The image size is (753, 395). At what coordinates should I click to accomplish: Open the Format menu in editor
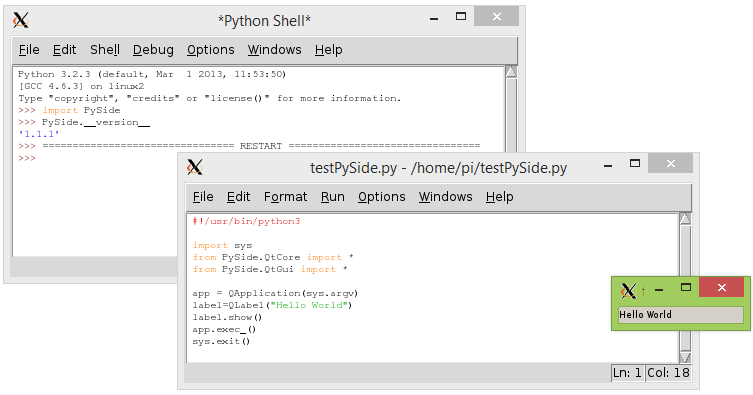[285, 197]
